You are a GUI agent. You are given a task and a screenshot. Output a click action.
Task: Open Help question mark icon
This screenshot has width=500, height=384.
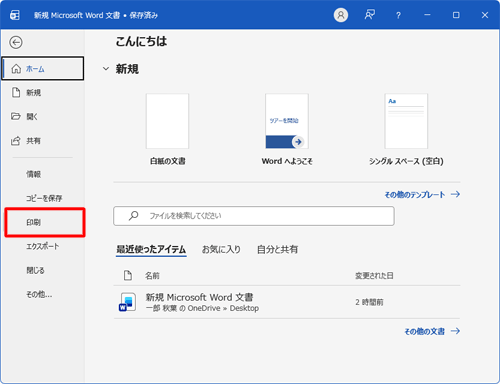398,15
